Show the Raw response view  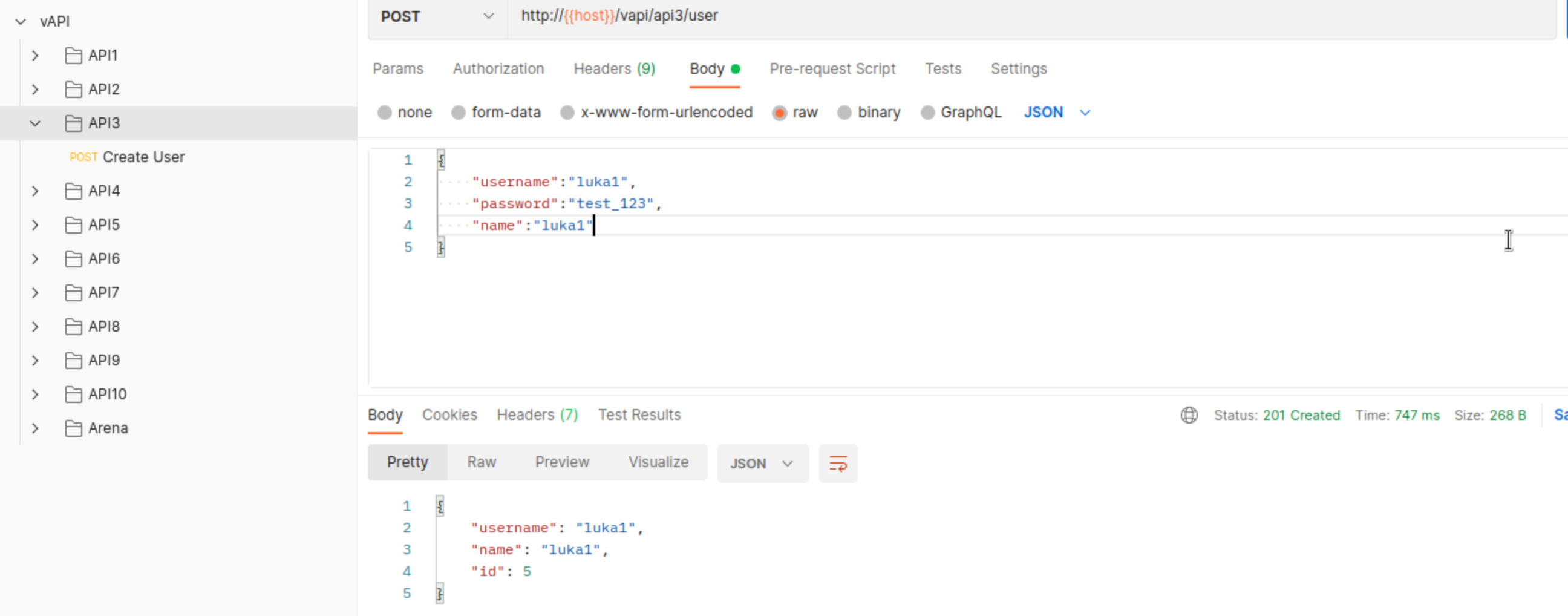(x=482, y=463)
